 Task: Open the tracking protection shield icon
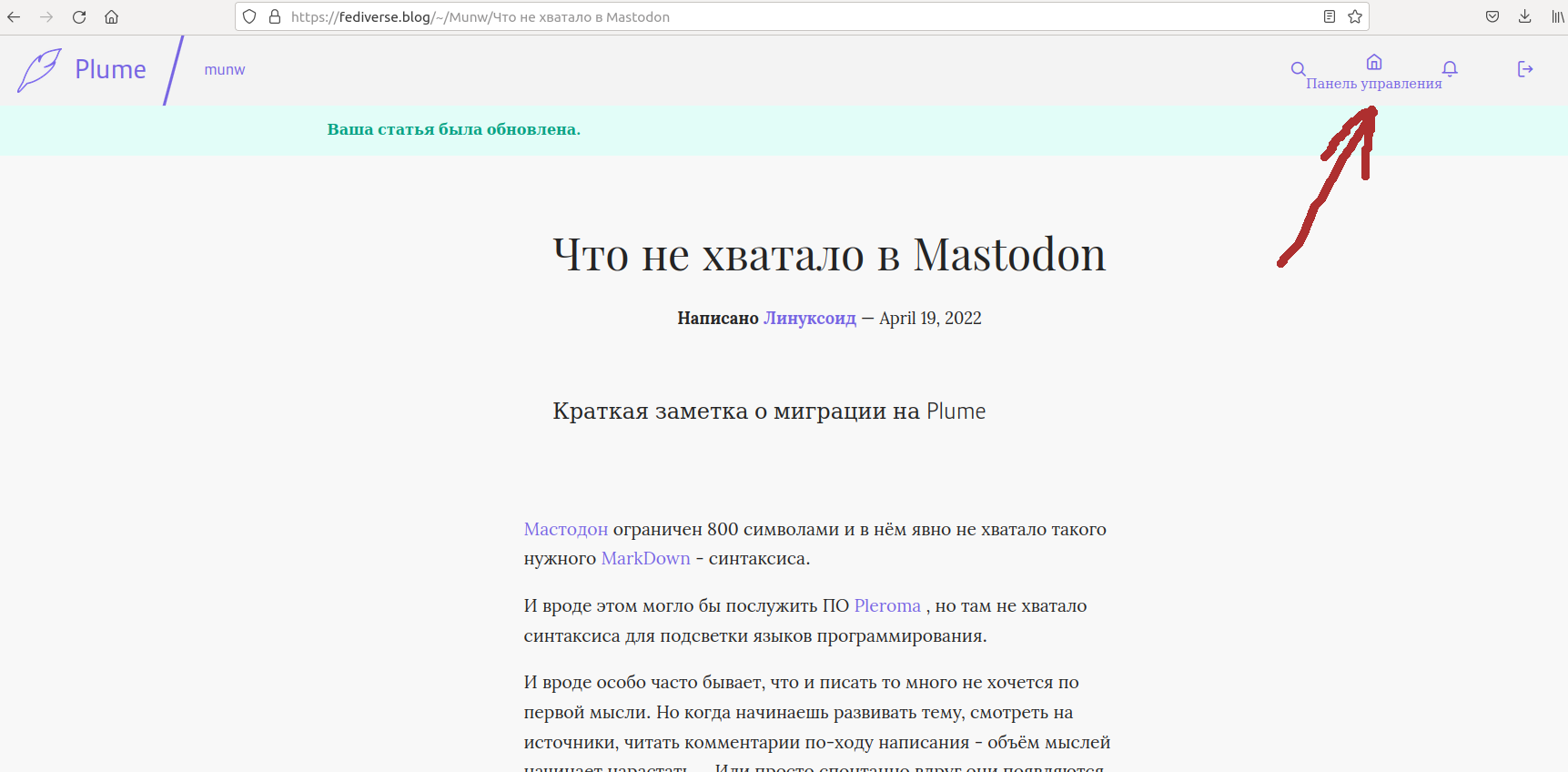coord(249,16)
